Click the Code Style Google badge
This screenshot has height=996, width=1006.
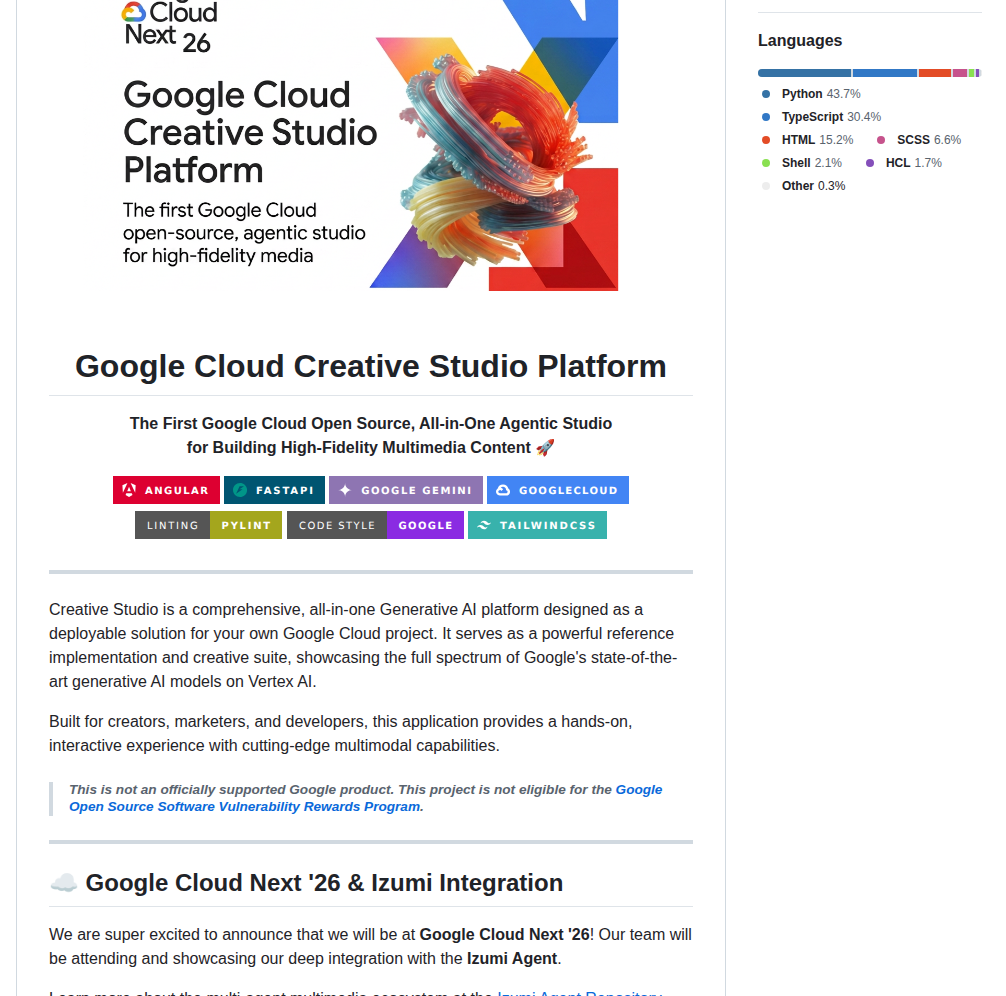pyautogui.click(x=375, y=525)
